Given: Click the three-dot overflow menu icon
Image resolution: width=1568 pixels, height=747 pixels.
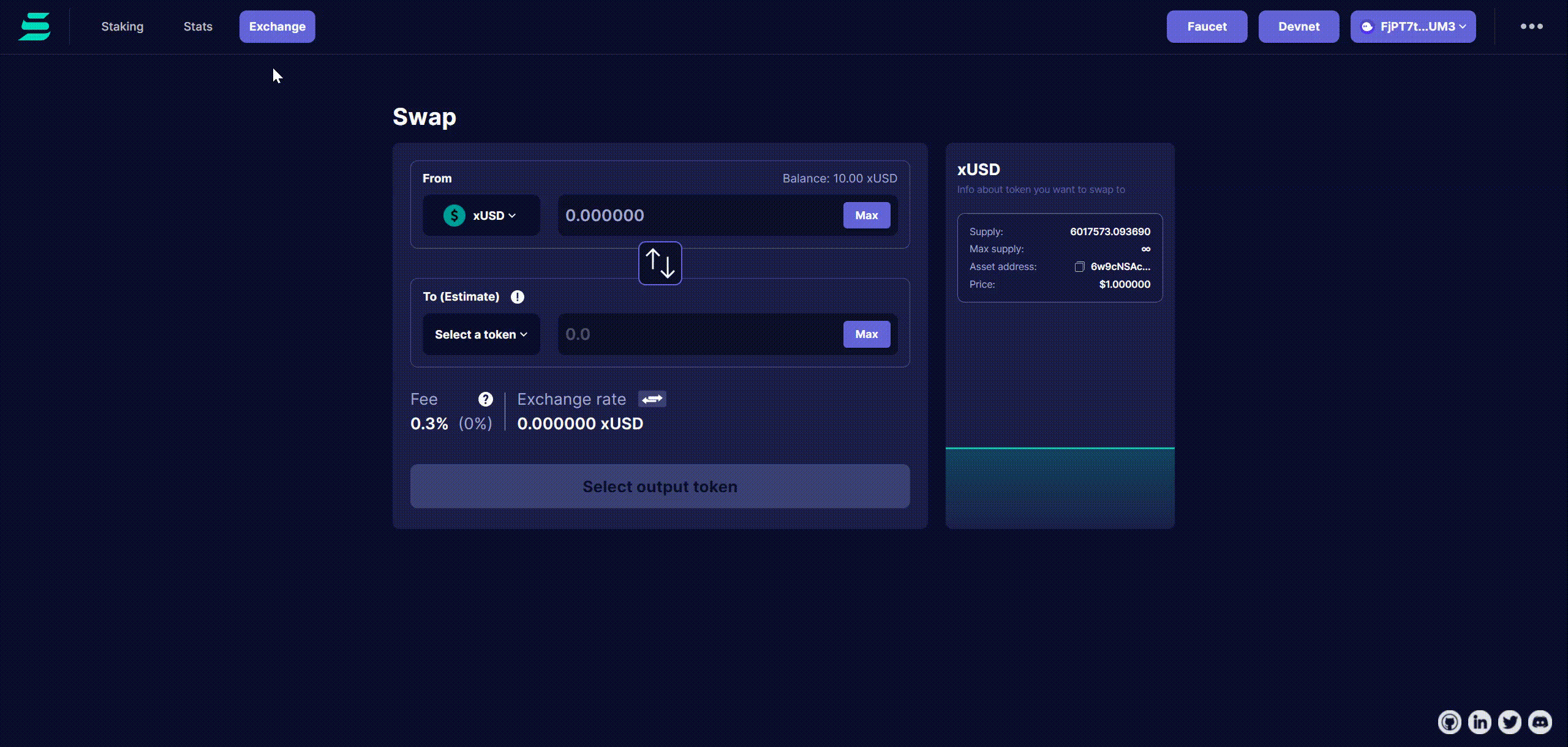Looking at the screenshot, I should (x=1531, y=27).
